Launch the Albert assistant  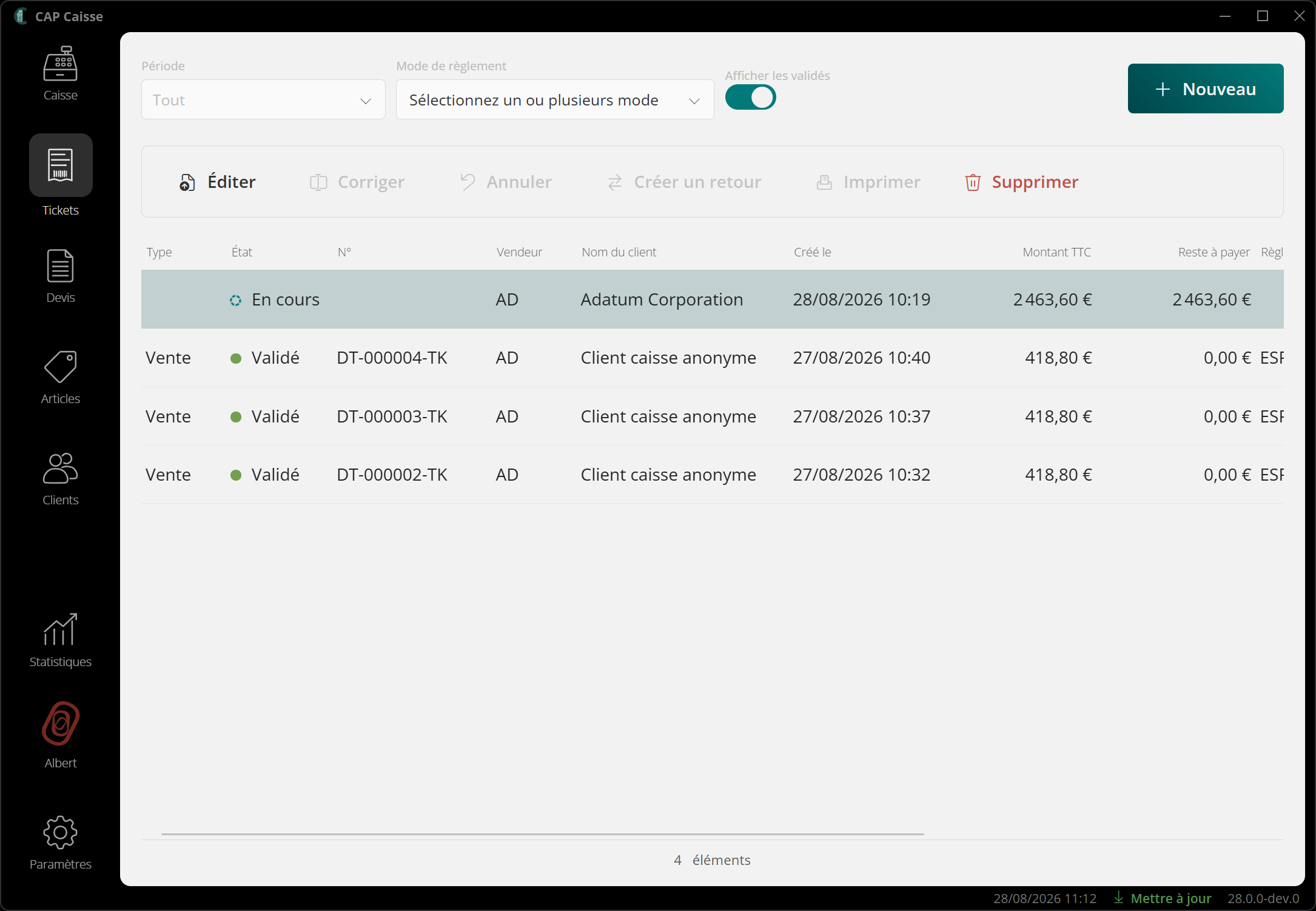[60, 735]
